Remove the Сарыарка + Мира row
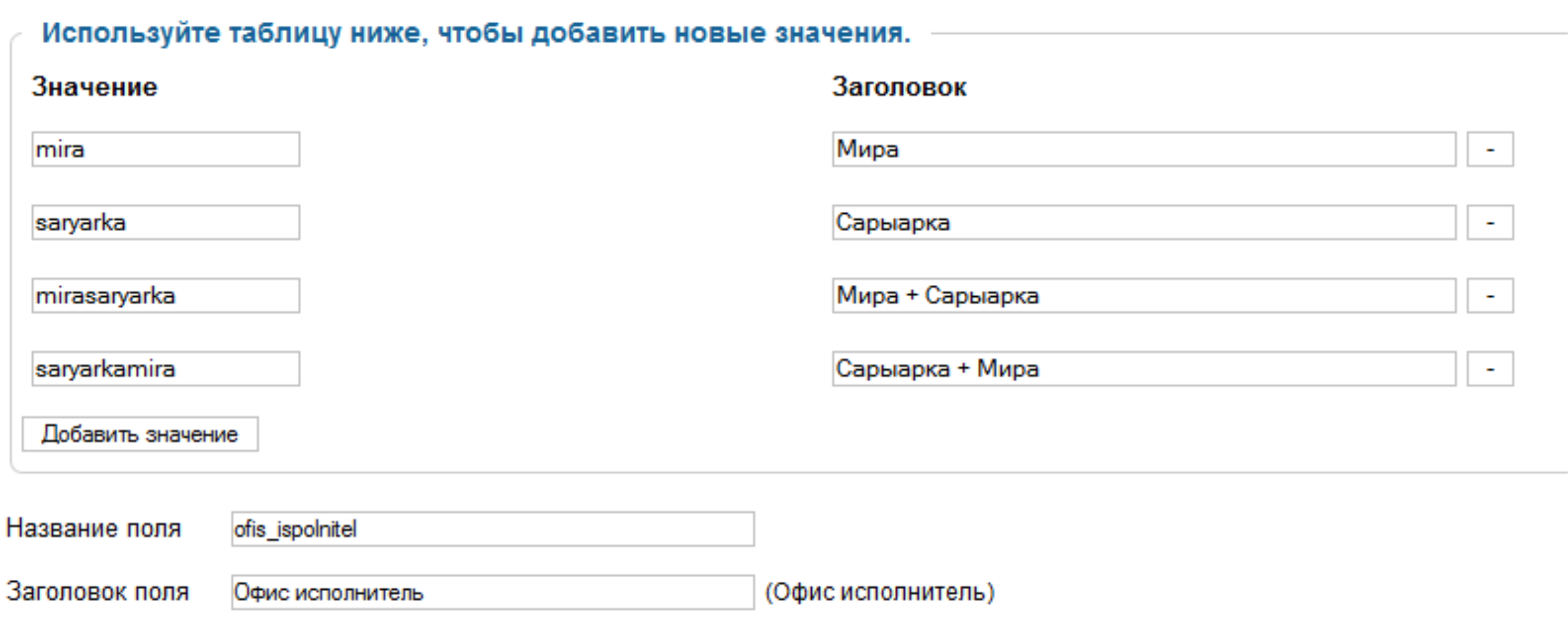This screenshot has width=1568, height=622. 1489,368
